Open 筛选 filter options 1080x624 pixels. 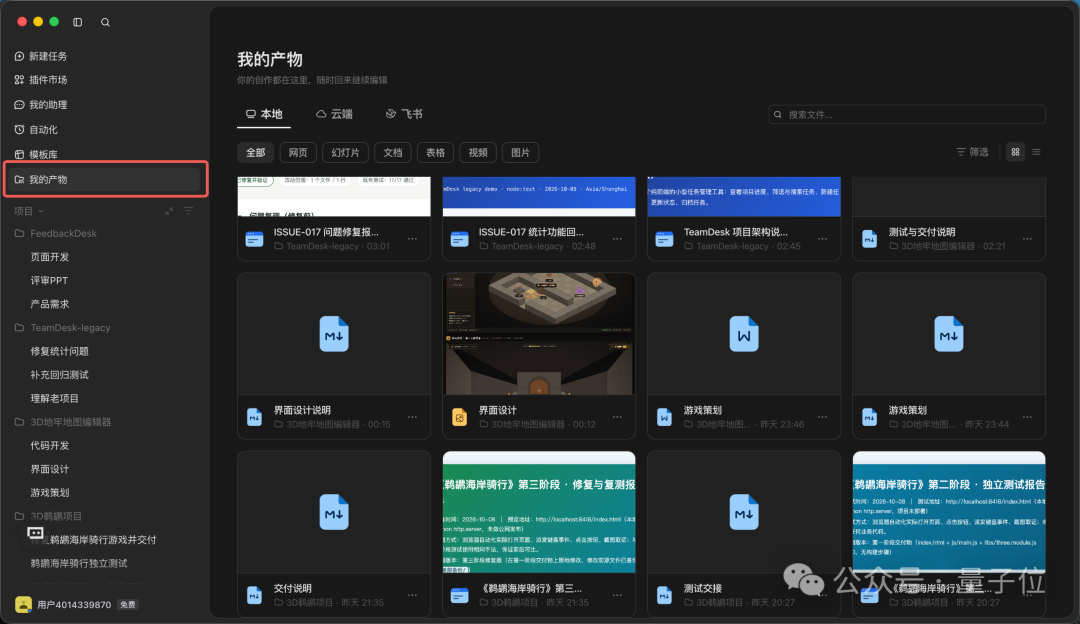972,152
